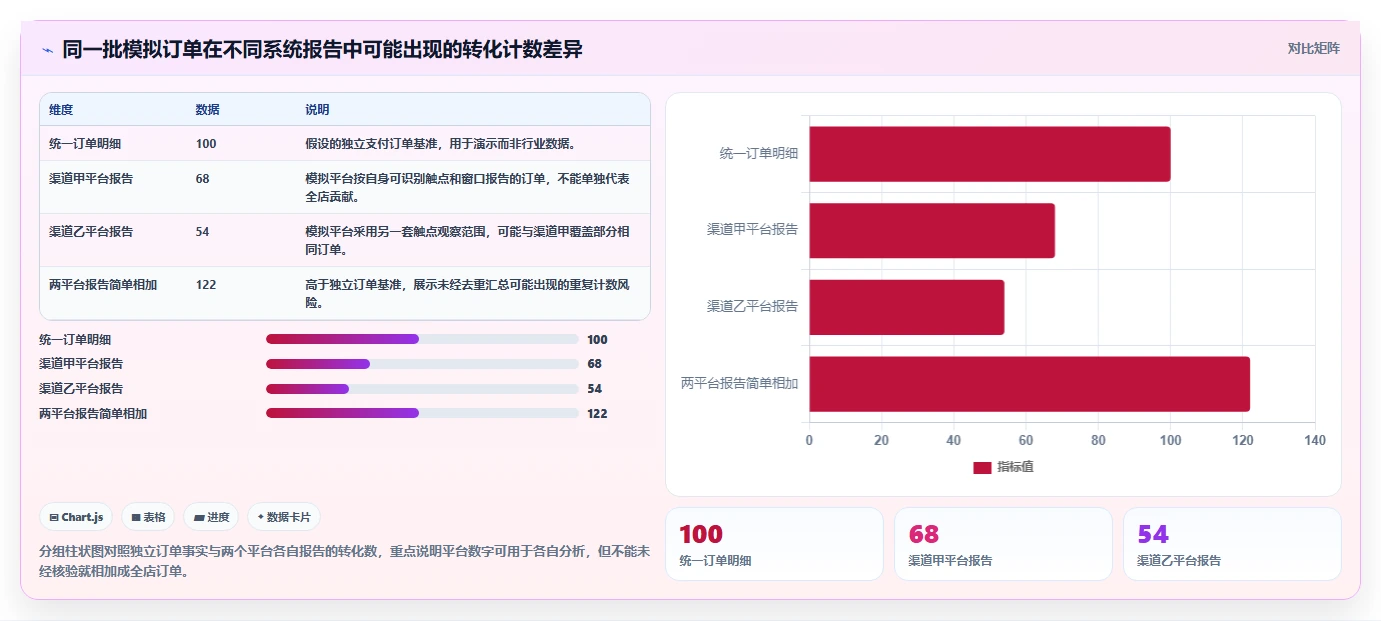Click the 数据 column header
1381x621 pixels.
click(x=208, y=110)
